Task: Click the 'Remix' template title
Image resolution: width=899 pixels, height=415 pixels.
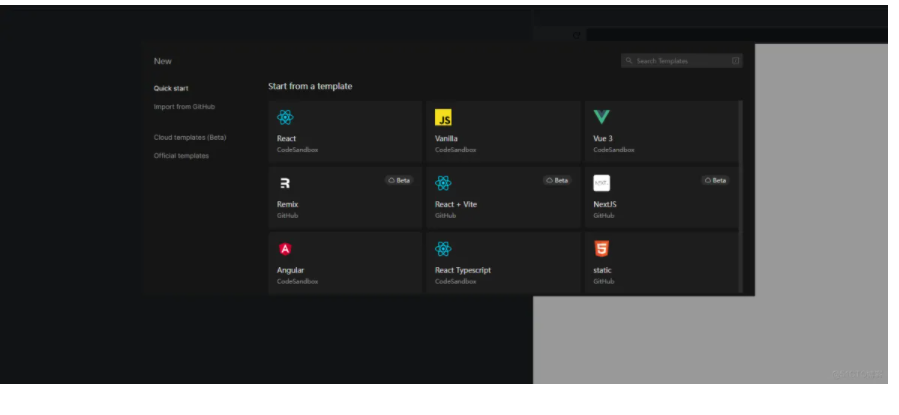Action: click(287, 205)
